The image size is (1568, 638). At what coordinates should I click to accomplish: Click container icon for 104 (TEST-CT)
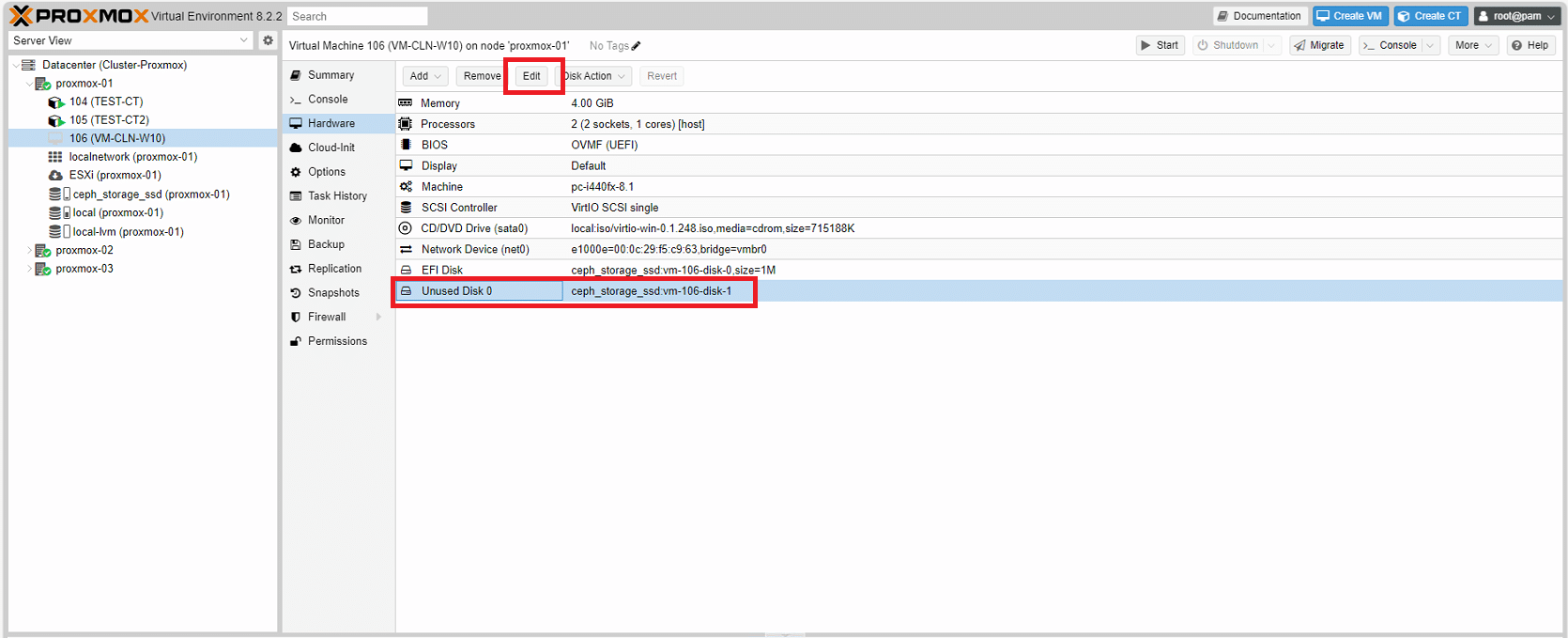pos(56,101)
